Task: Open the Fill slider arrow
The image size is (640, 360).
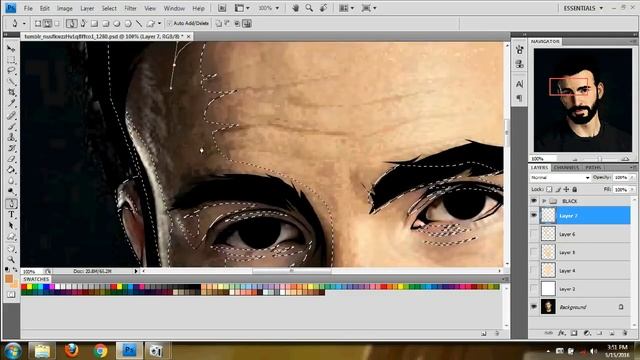Action: point(632,189)
